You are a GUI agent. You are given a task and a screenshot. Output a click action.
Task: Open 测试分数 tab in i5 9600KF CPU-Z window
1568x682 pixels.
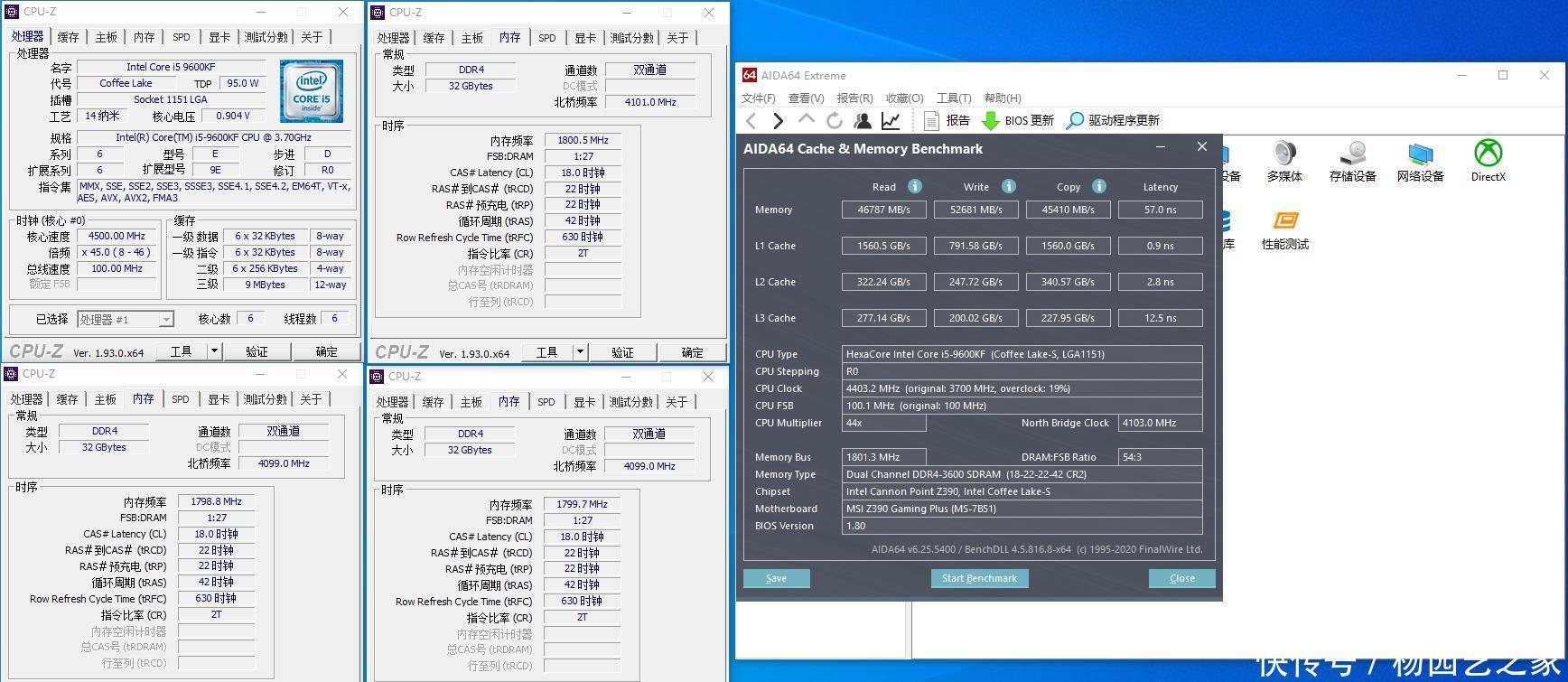[266, 37]
